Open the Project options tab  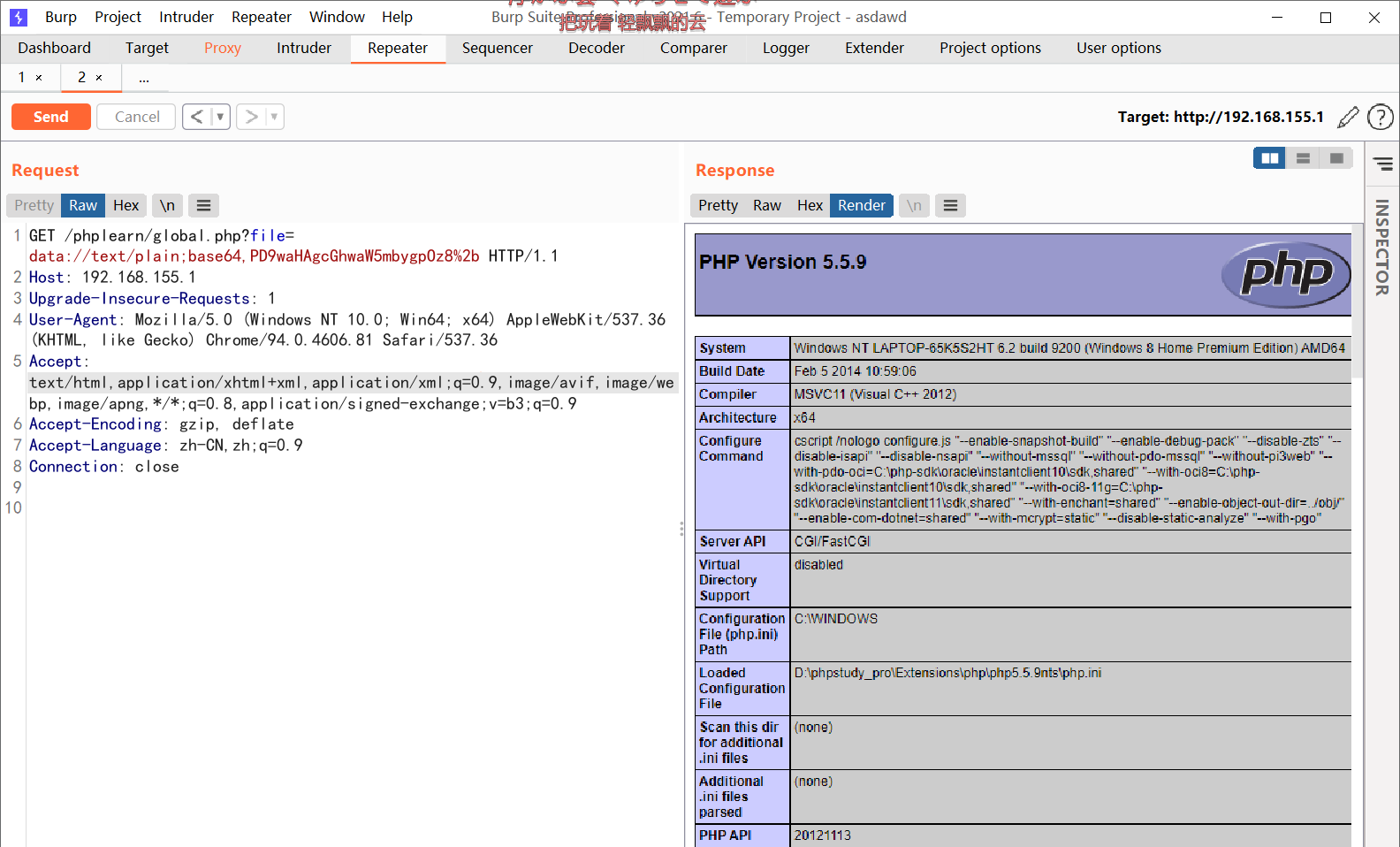tap(990, 48)
